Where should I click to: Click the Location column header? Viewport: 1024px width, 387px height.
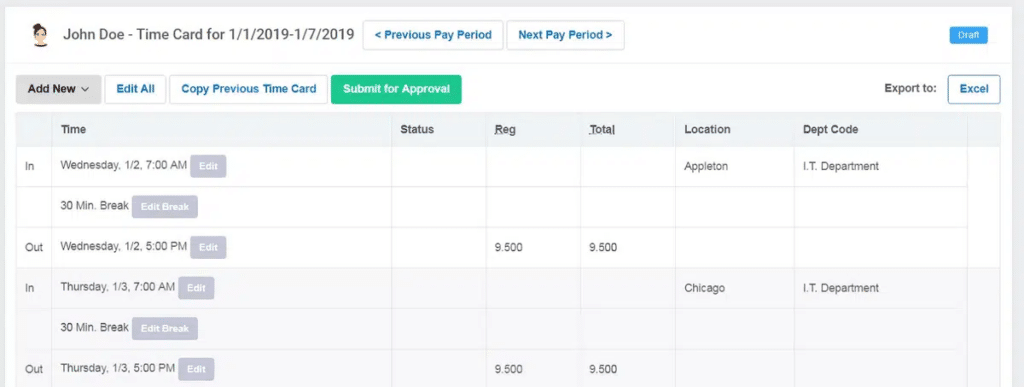tap(707, 129)
